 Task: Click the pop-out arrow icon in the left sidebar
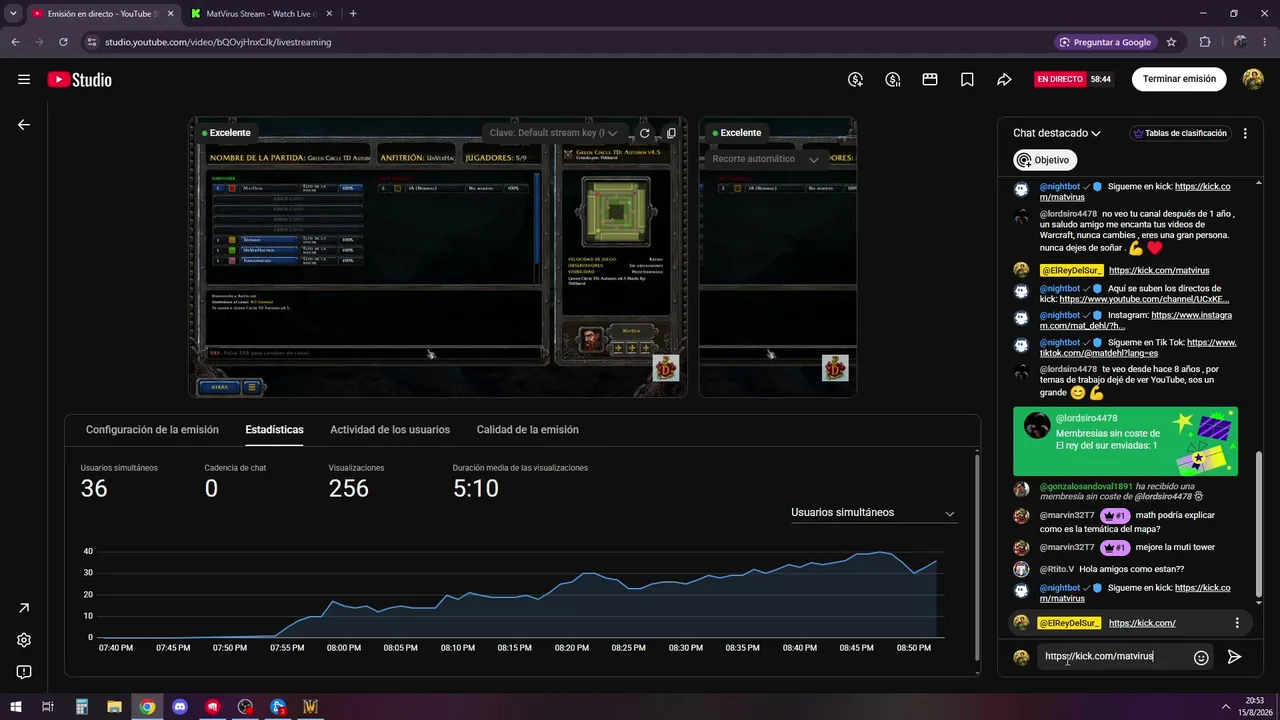click(24, 608)
